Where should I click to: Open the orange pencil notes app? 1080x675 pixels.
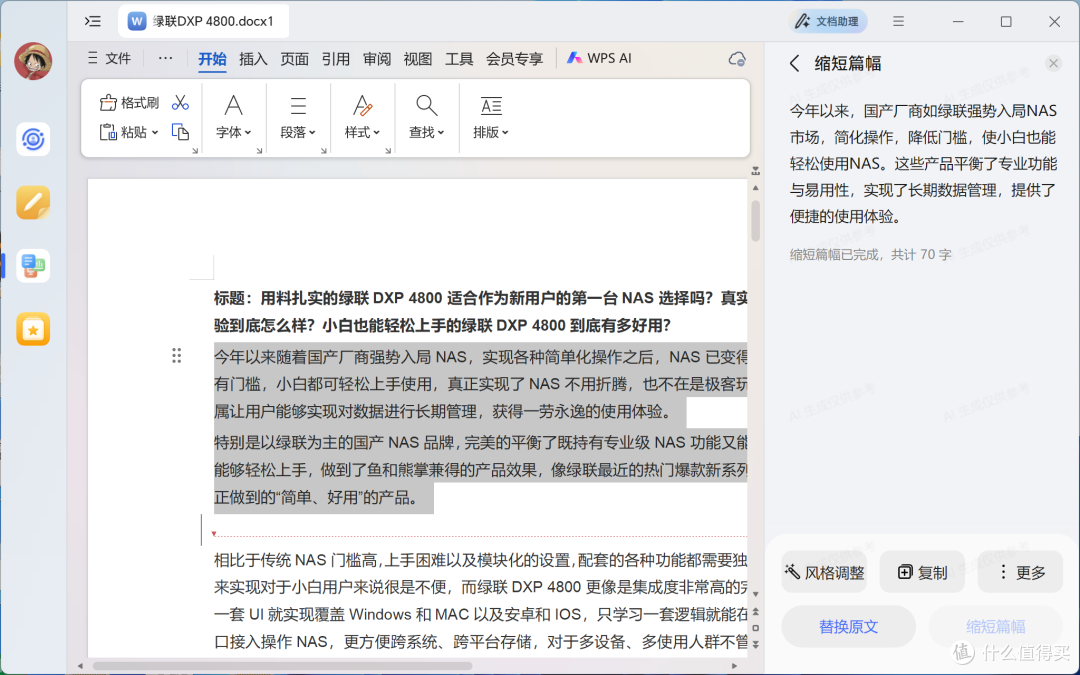[x=33, y=202]
